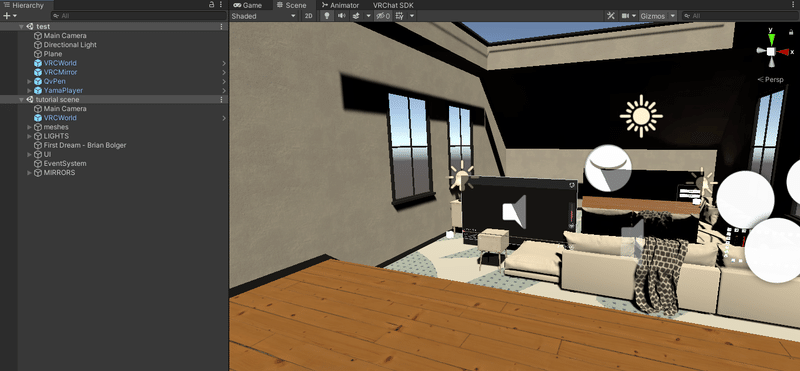Toggle 2D view mode
Image resolution: width=800 pixels, height=371 pixels.
(x=309, y=16)
